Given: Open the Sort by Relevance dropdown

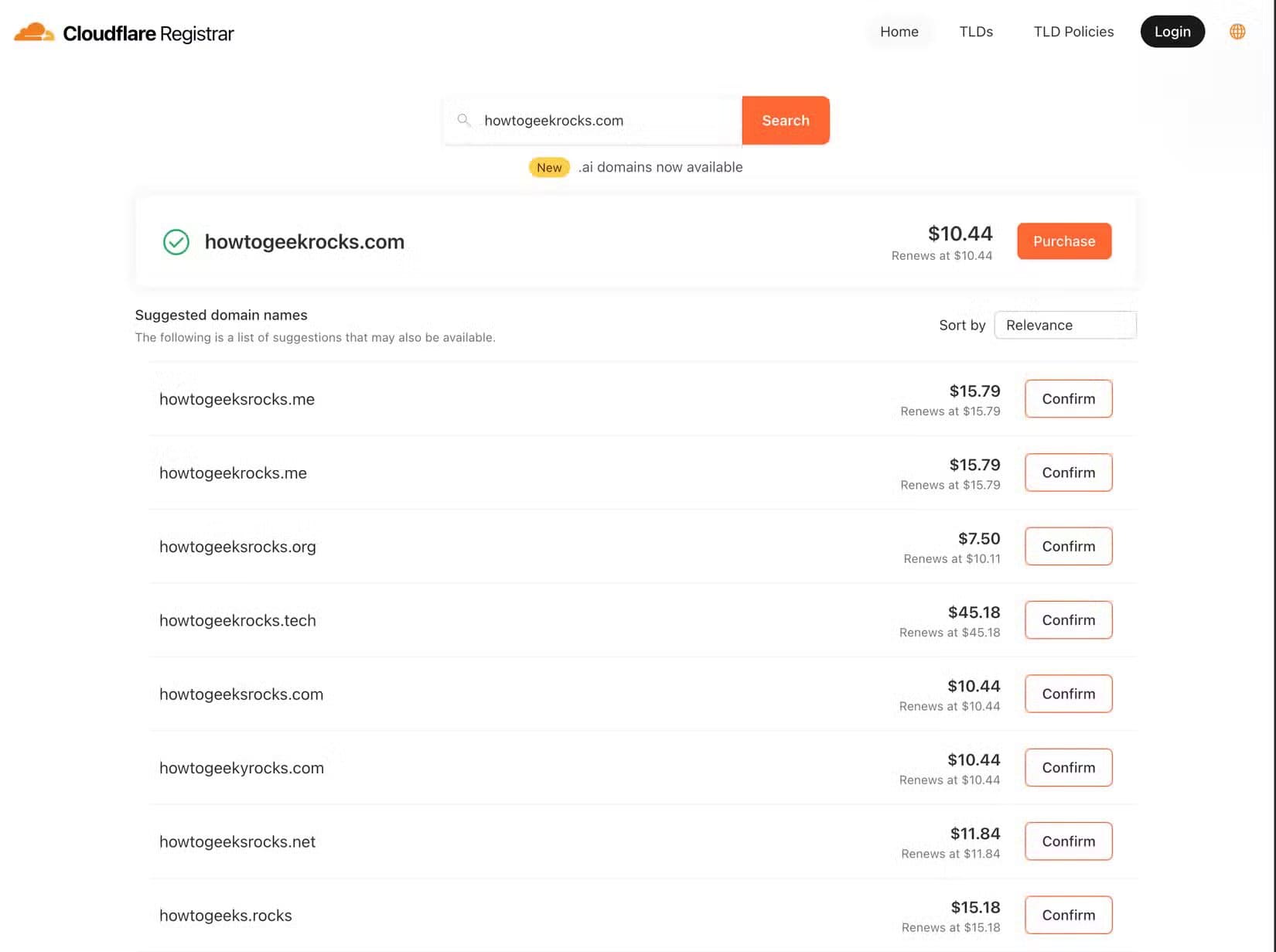Looking at the screenshot, I should [1065, 326].
